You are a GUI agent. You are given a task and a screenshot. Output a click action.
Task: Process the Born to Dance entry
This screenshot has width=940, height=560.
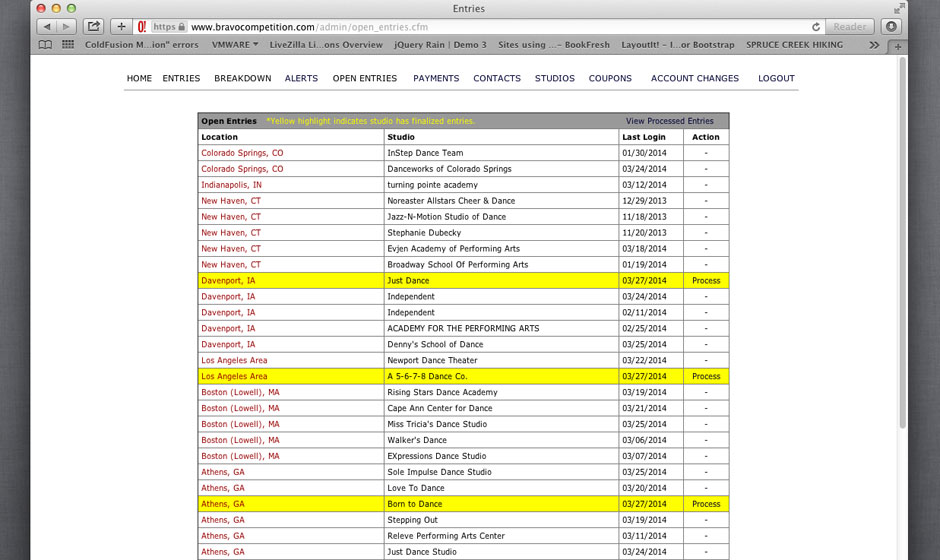pos(706,504)
